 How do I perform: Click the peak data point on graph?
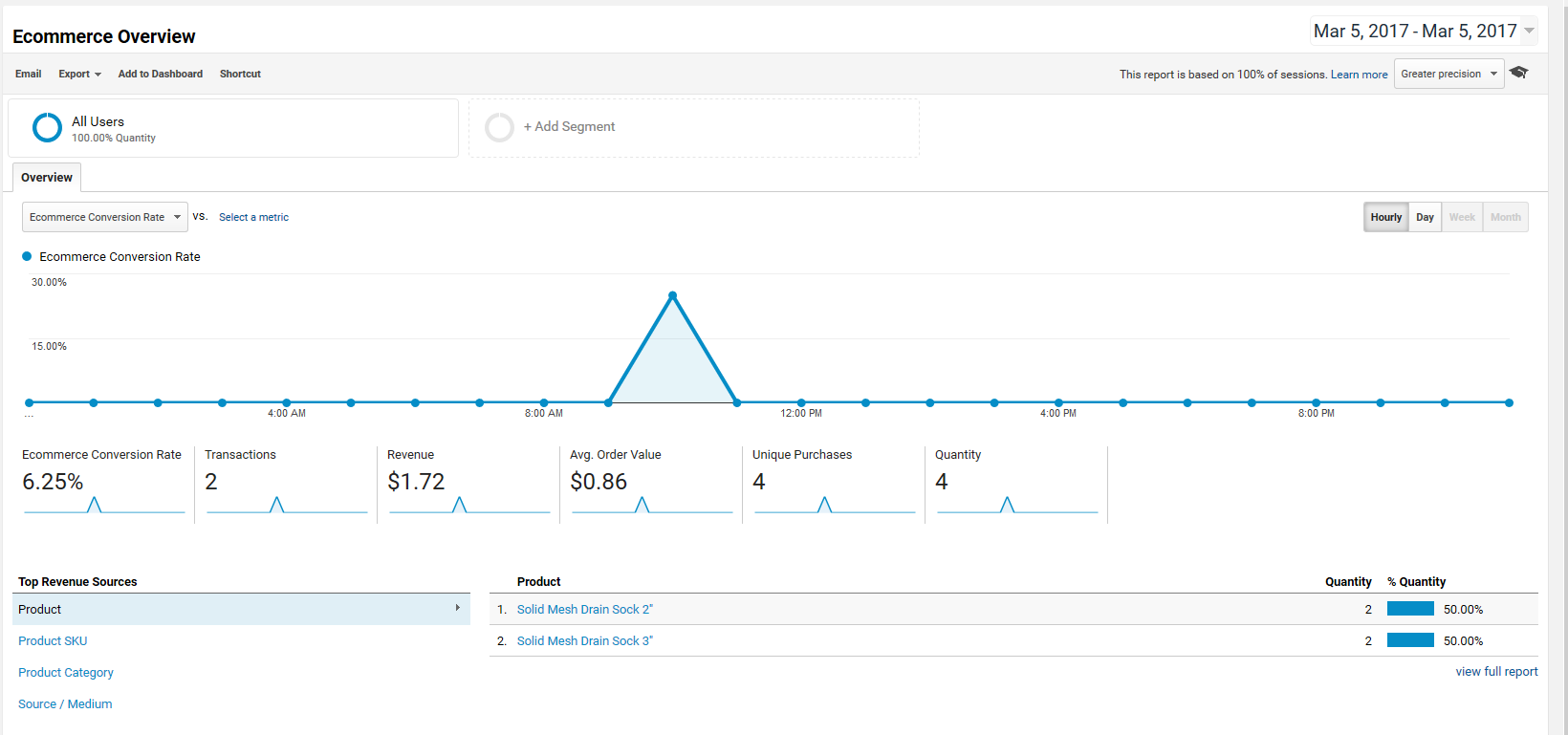pyautogui.click(x=673, y=295)
